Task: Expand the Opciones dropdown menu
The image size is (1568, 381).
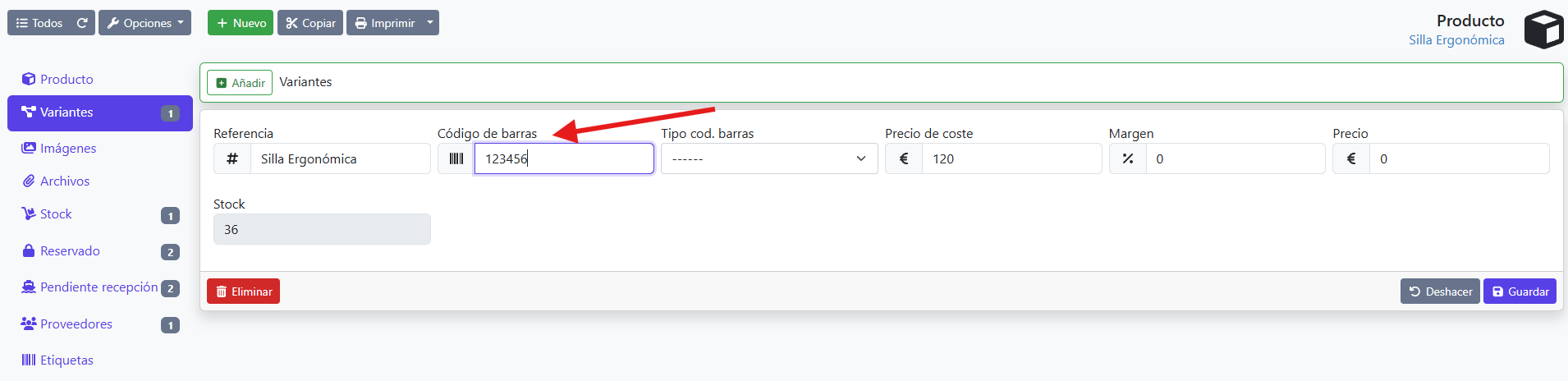Action: (144, 23)
